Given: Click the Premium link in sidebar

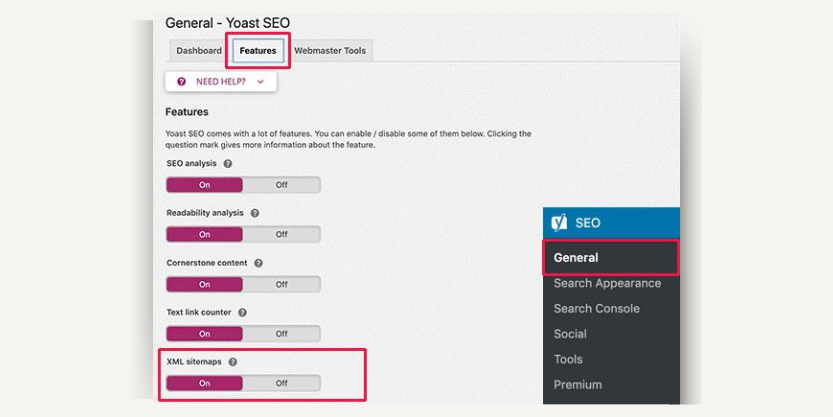Looking at the screenshot, I should click(x=577, y=385).
